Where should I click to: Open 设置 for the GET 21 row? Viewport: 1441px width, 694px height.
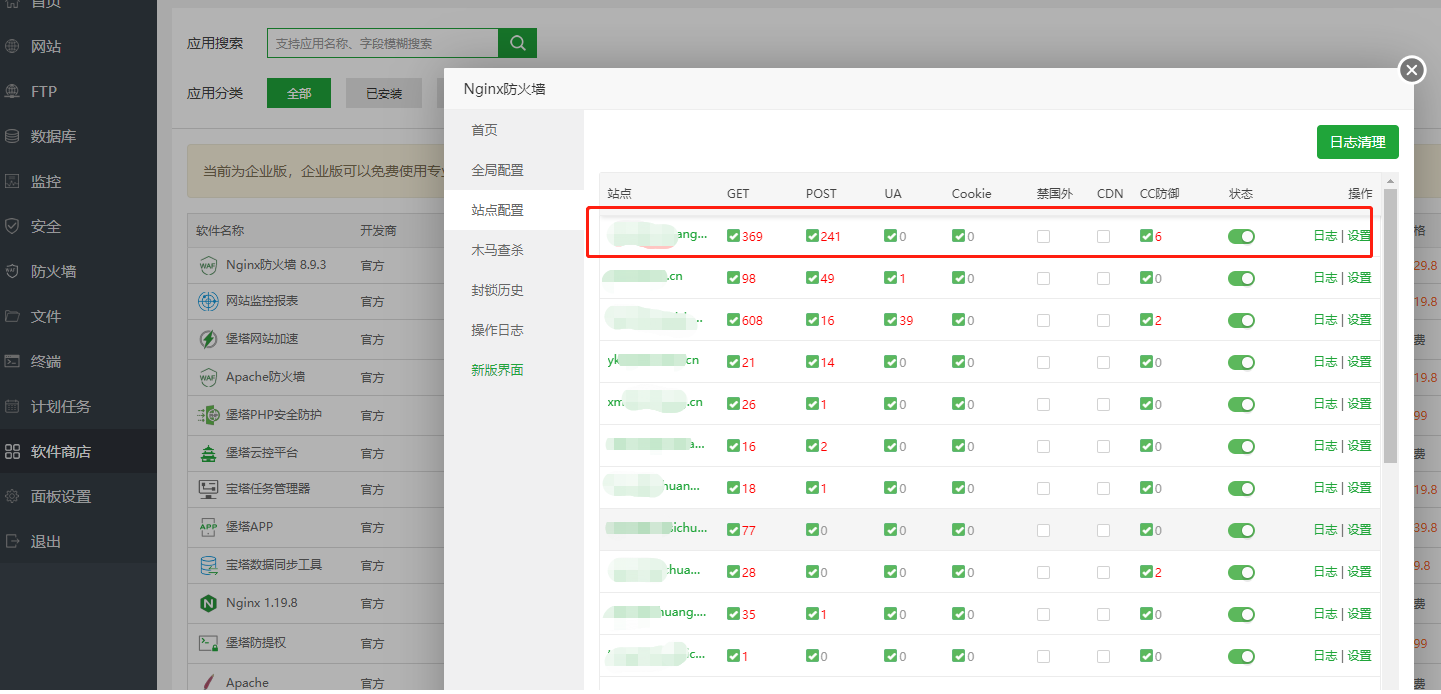(1359, 362)
